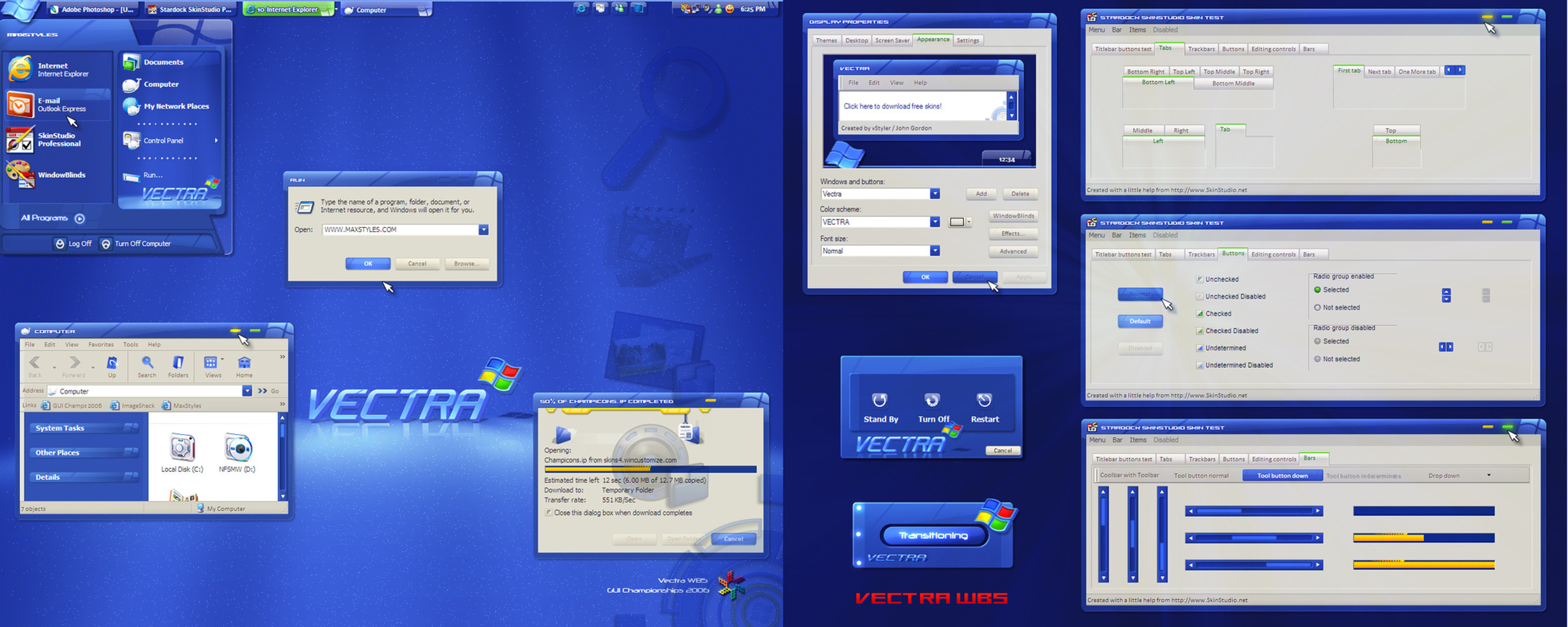Viewport: 1568px width, 627px height.
Task: Click the Computer window vertical scrollbar
Action: pos(282,457)
